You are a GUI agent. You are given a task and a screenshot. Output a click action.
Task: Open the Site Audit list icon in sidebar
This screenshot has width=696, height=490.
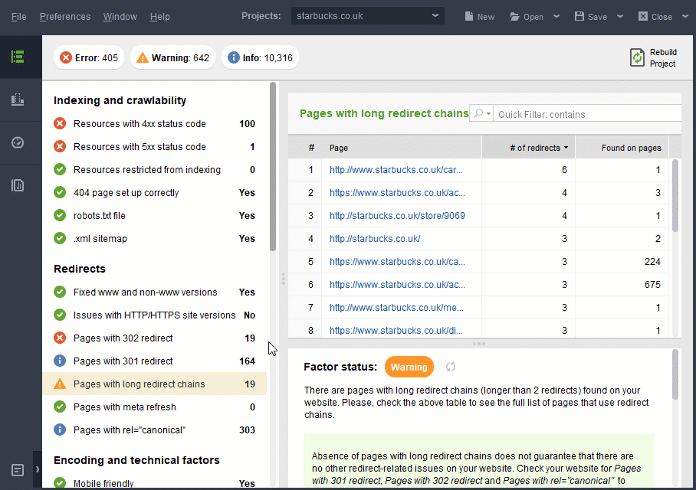click(18, 57)
